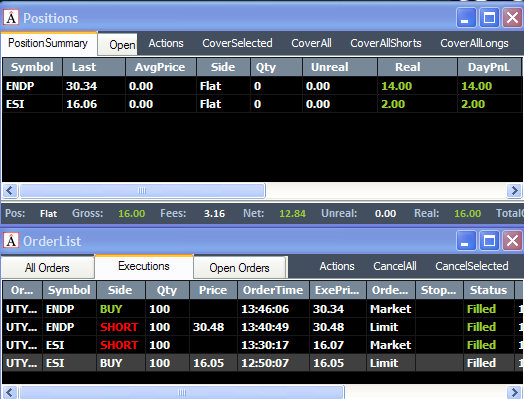Image resolution: width=524 pixels, height=399 pixels.
Task: Click the Fees value 3.16
Action: (x=215, y=214)
